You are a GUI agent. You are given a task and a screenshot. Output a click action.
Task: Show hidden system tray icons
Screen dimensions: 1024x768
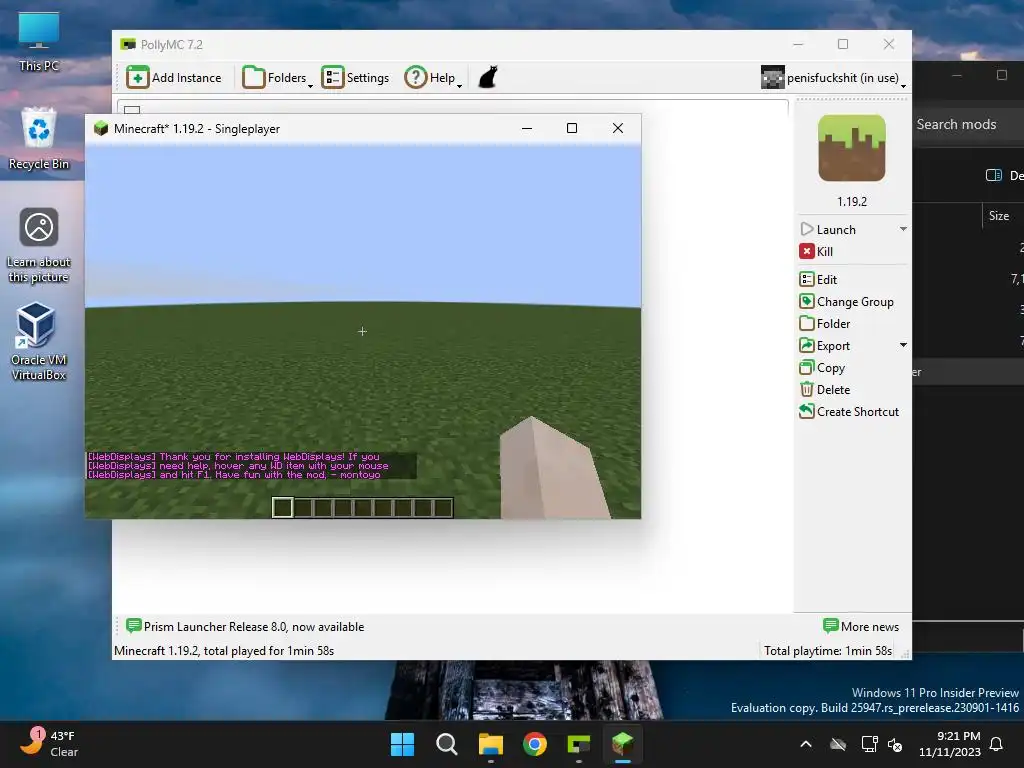(806, 744)
